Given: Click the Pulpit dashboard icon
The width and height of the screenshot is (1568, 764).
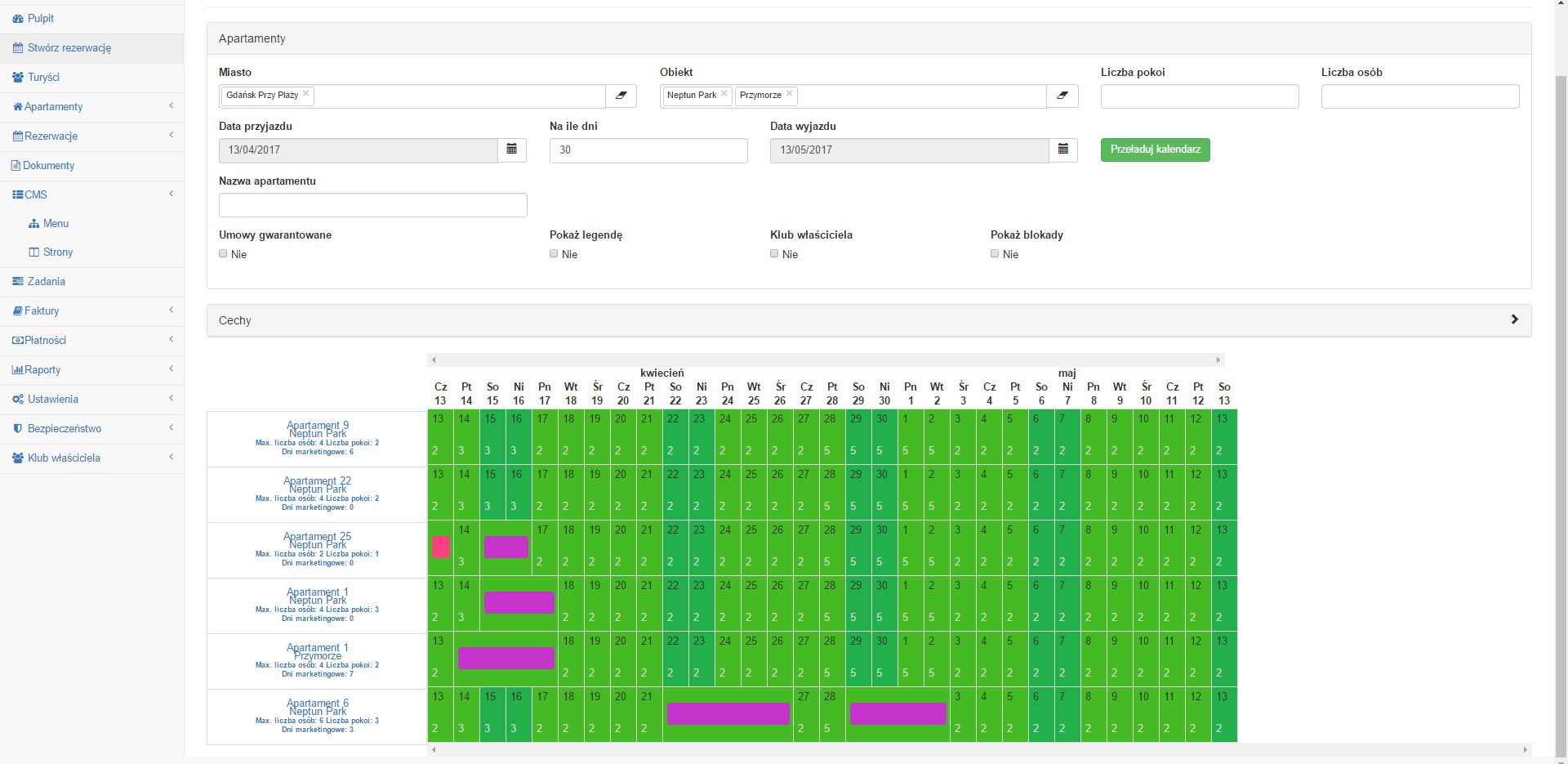Looking at the screenshot, I should pyautogui.click(x=18, y=18).
